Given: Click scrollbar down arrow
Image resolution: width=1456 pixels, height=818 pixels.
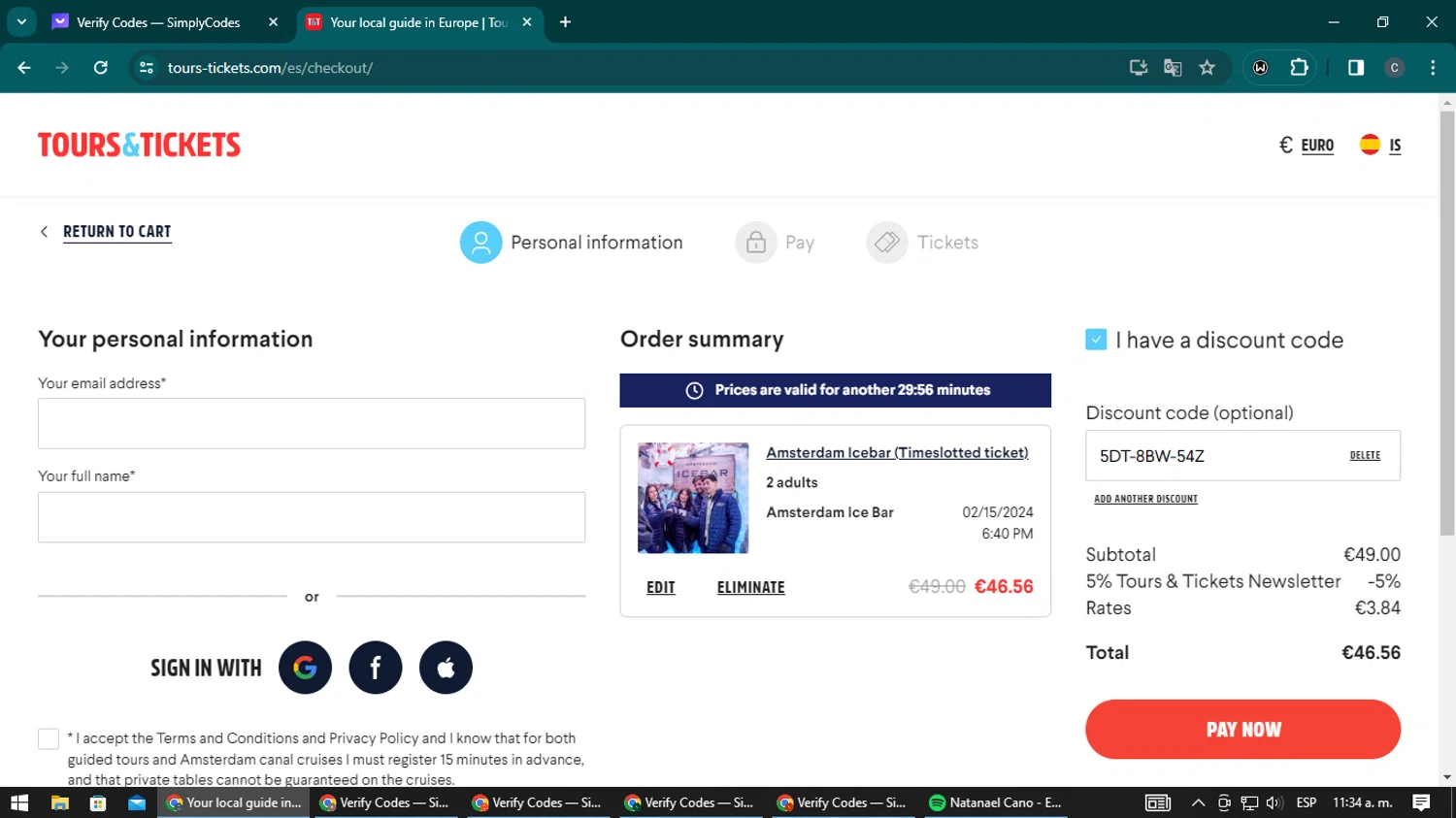Looking at the screenshot, I should [x=1447, y=777].
